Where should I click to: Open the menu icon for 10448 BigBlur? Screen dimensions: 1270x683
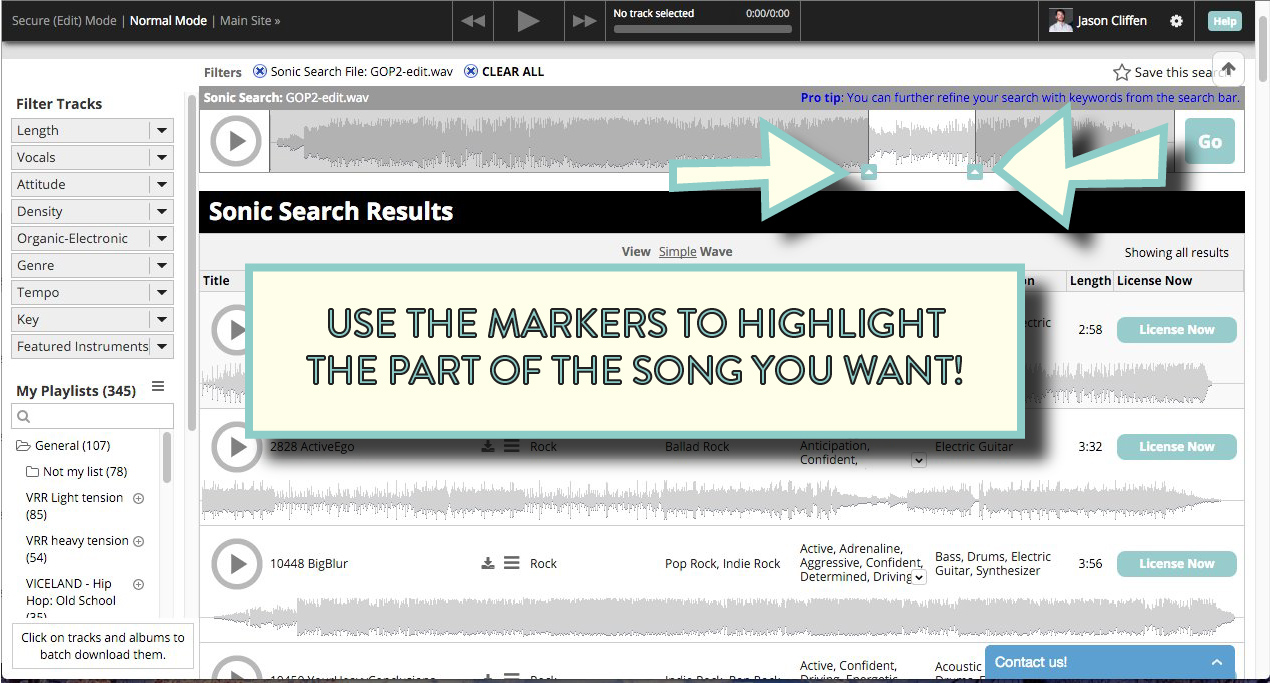tap(511, 564)
